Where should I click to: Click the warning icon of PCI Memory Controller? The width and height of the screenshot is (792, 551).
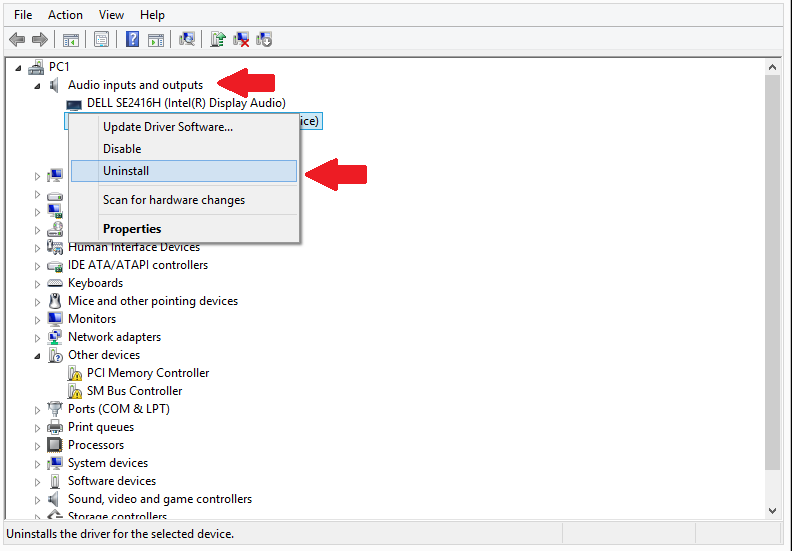click(75, 373)
